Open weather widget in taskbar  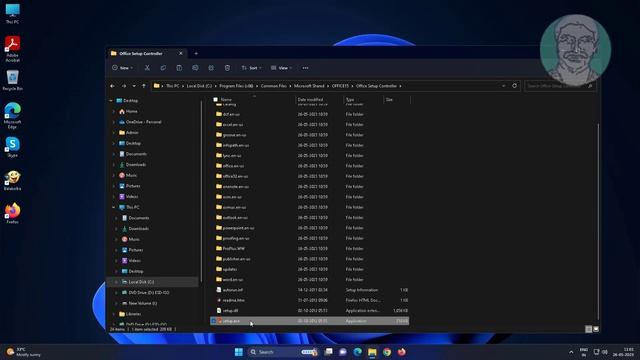click(24, 352)
